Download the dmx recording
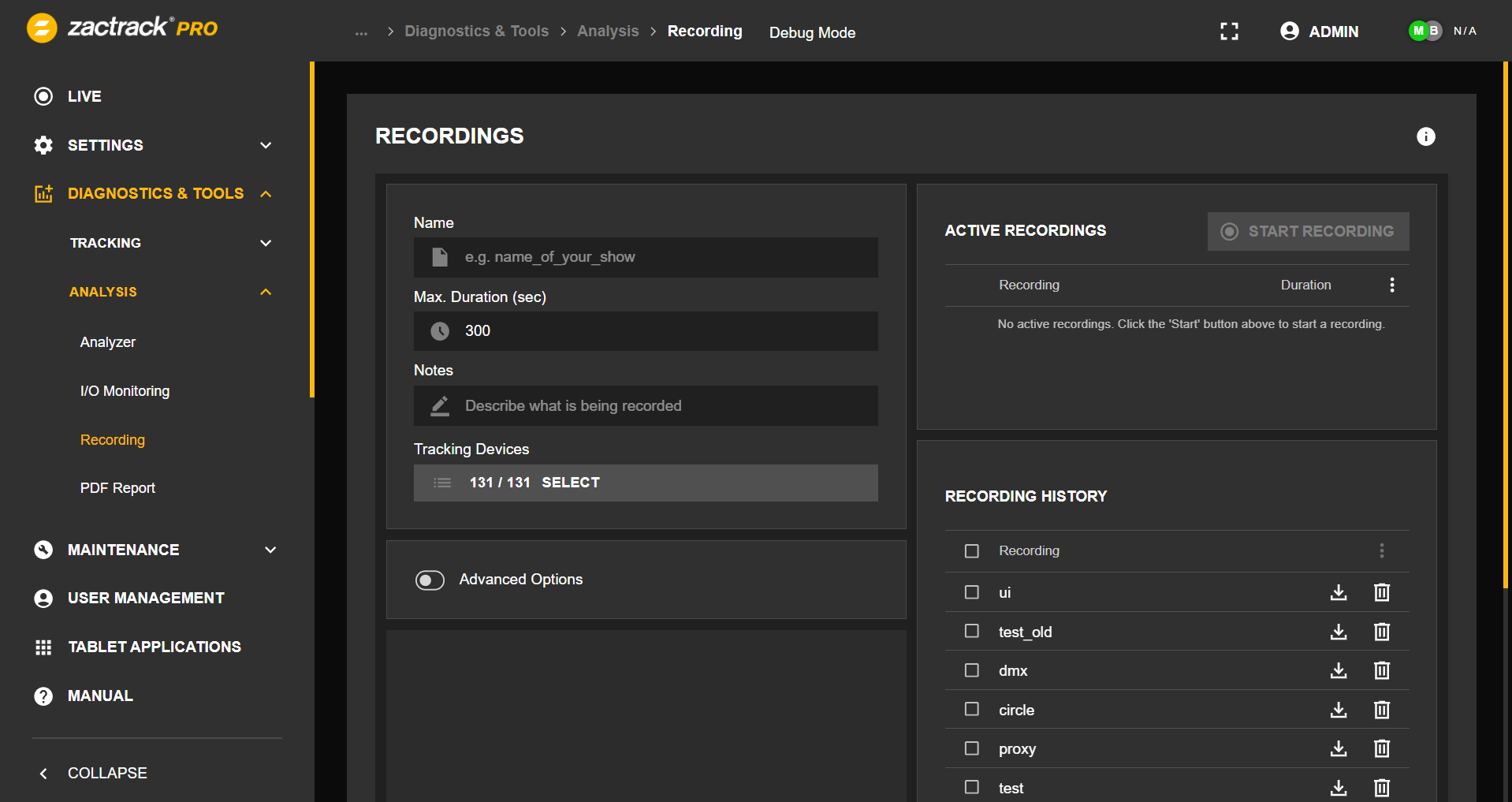Viewport: 1512px width, 802px height. 1339,670
